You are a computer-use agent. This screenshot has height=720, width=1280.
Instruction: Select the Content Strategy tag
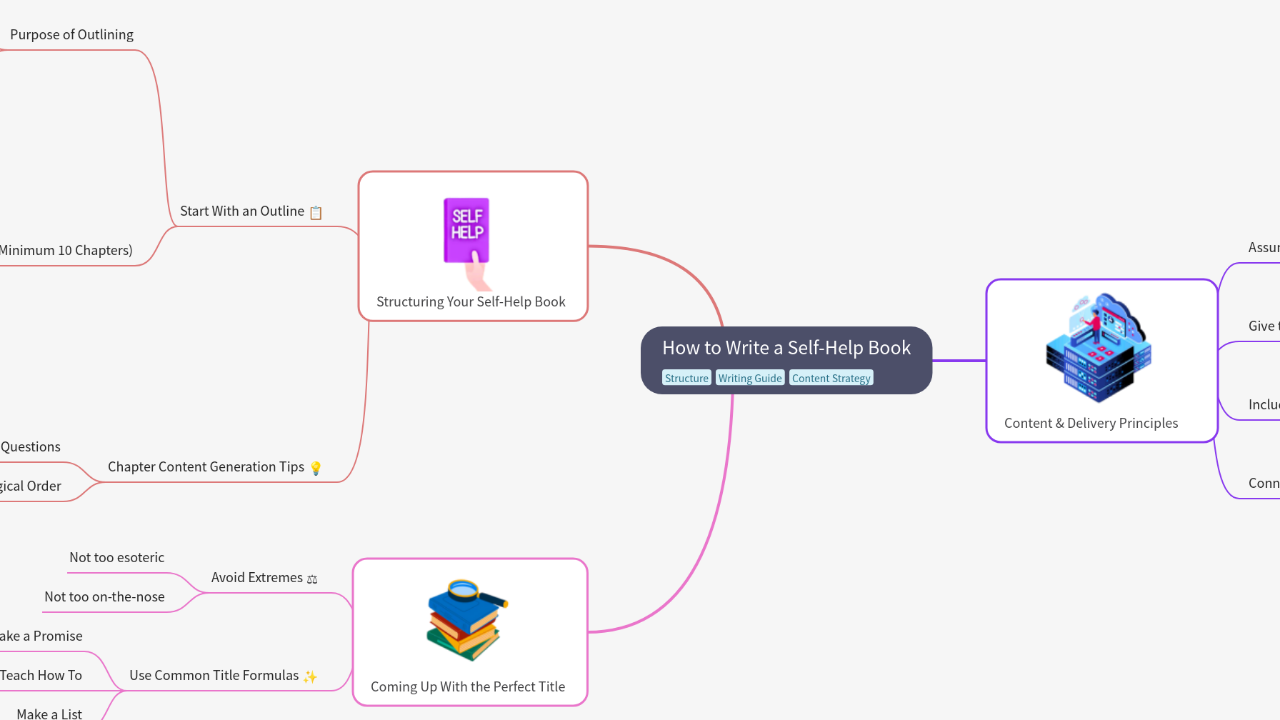click(x=831, y=378)
